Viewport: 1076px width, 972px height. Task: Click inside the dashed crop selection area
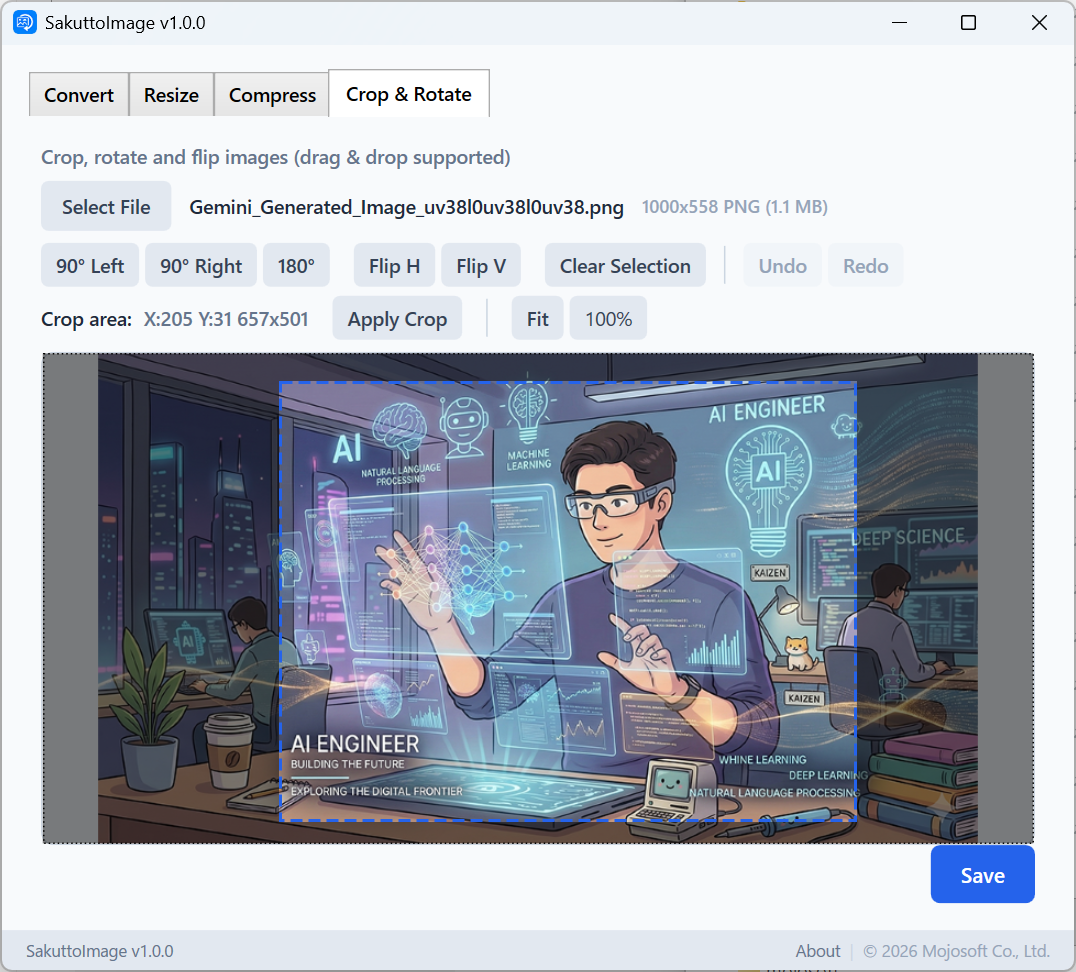568,600
